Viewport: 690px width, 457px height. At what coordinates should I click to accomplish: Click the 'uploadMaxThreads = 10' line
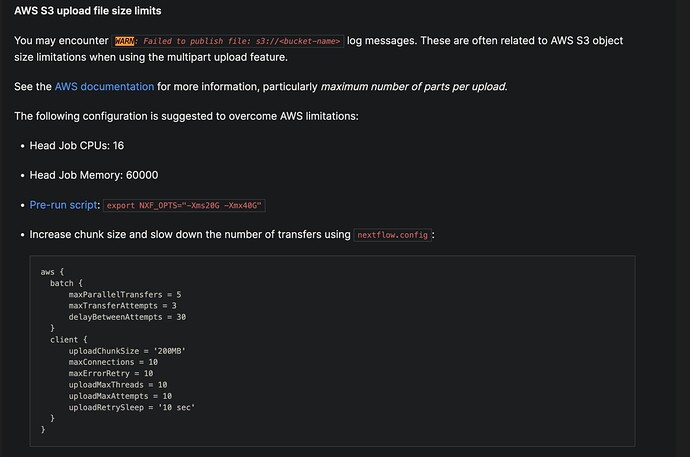117,384
